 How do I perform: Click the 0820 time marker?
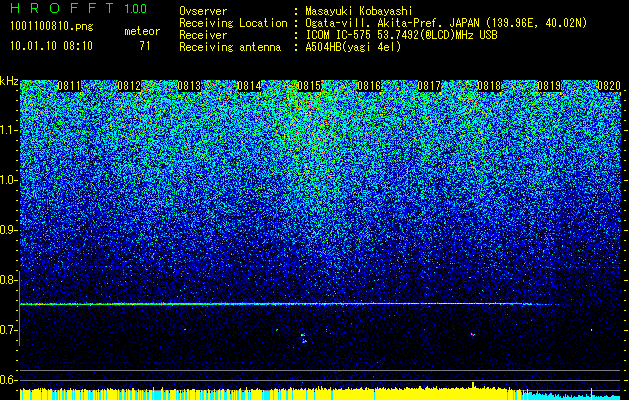(x=609, y=86)
